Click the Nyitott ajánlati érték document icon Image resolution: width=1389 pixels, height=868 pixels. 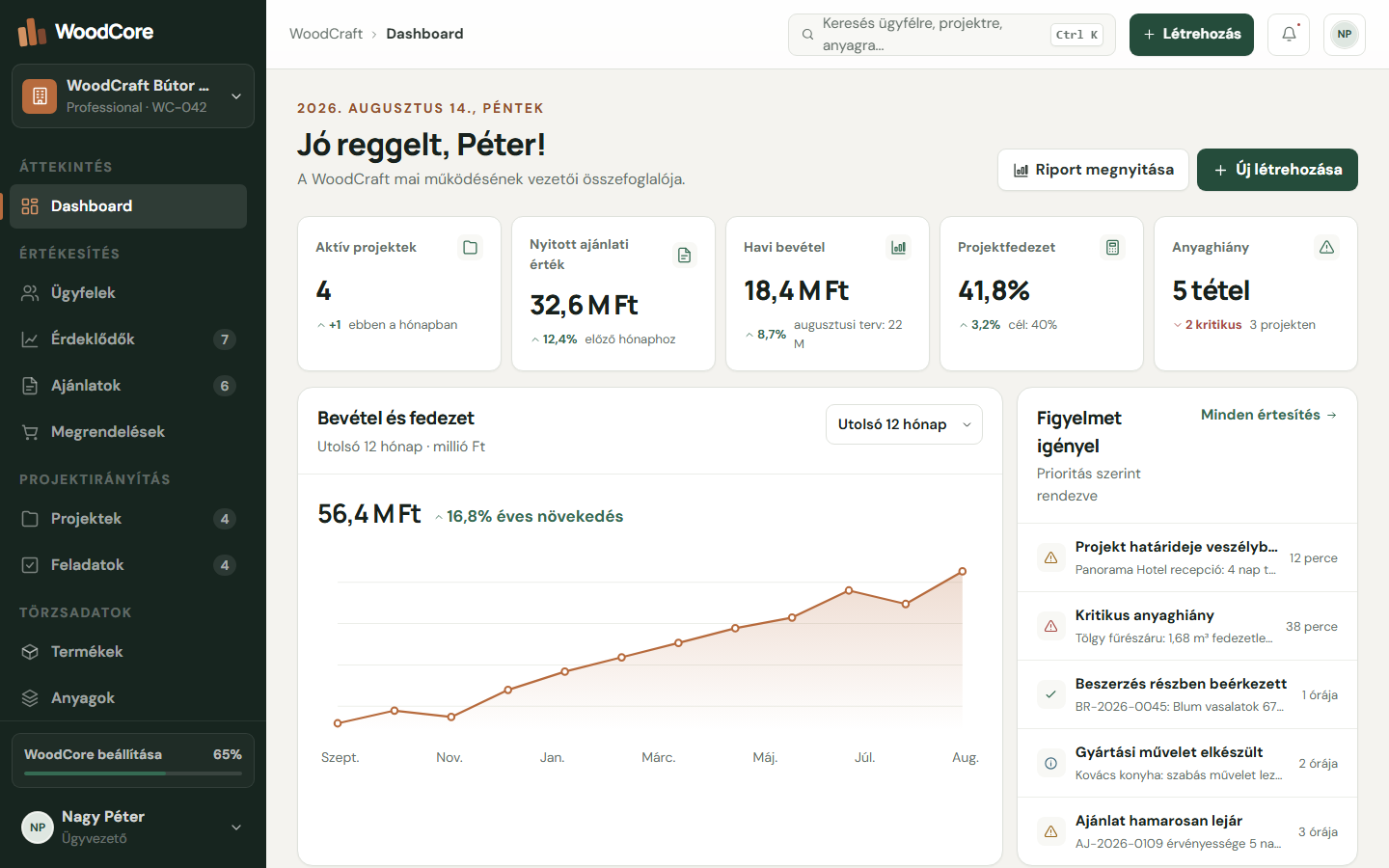click(684, 256)
